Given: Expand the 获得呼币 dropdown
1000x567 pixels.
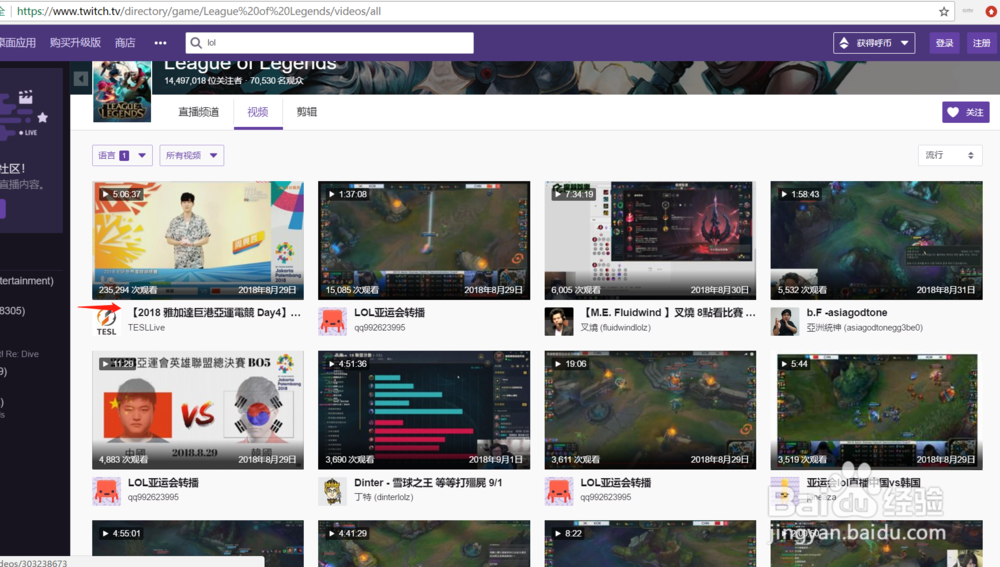Looking at the screenshot, I should (x=874, y=43).
